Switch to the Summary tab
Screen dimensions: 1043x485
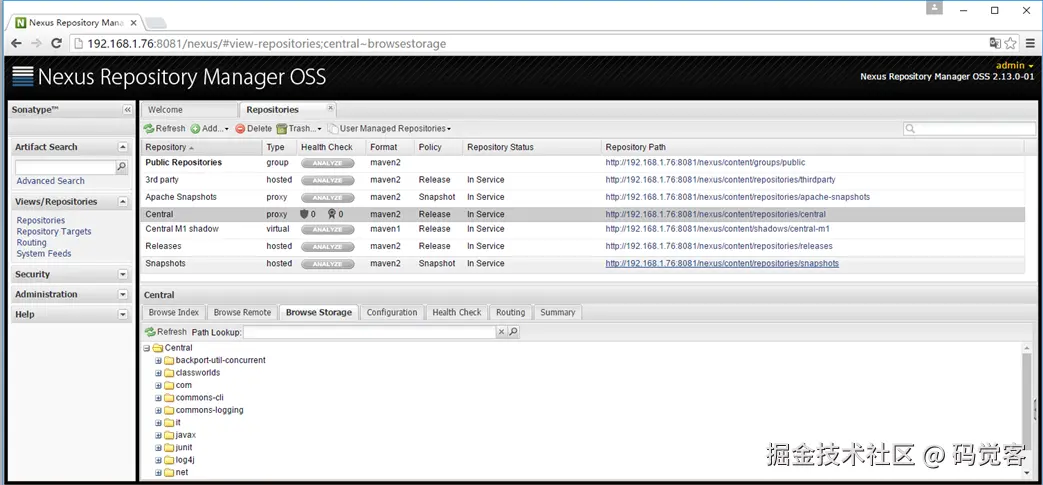click(x=557, y=312)
